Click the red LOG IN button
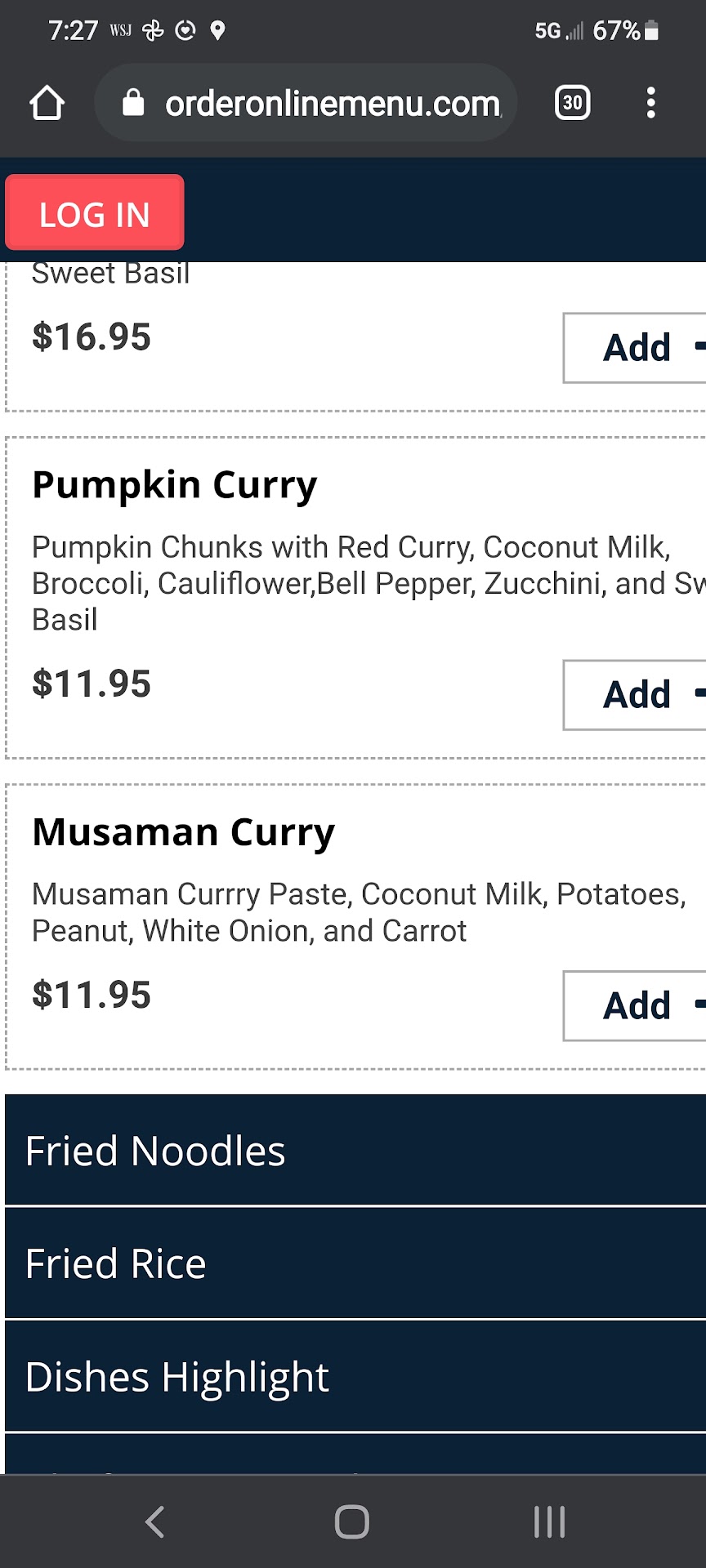This screenshot has width=706, height=1568. point(95,212)
